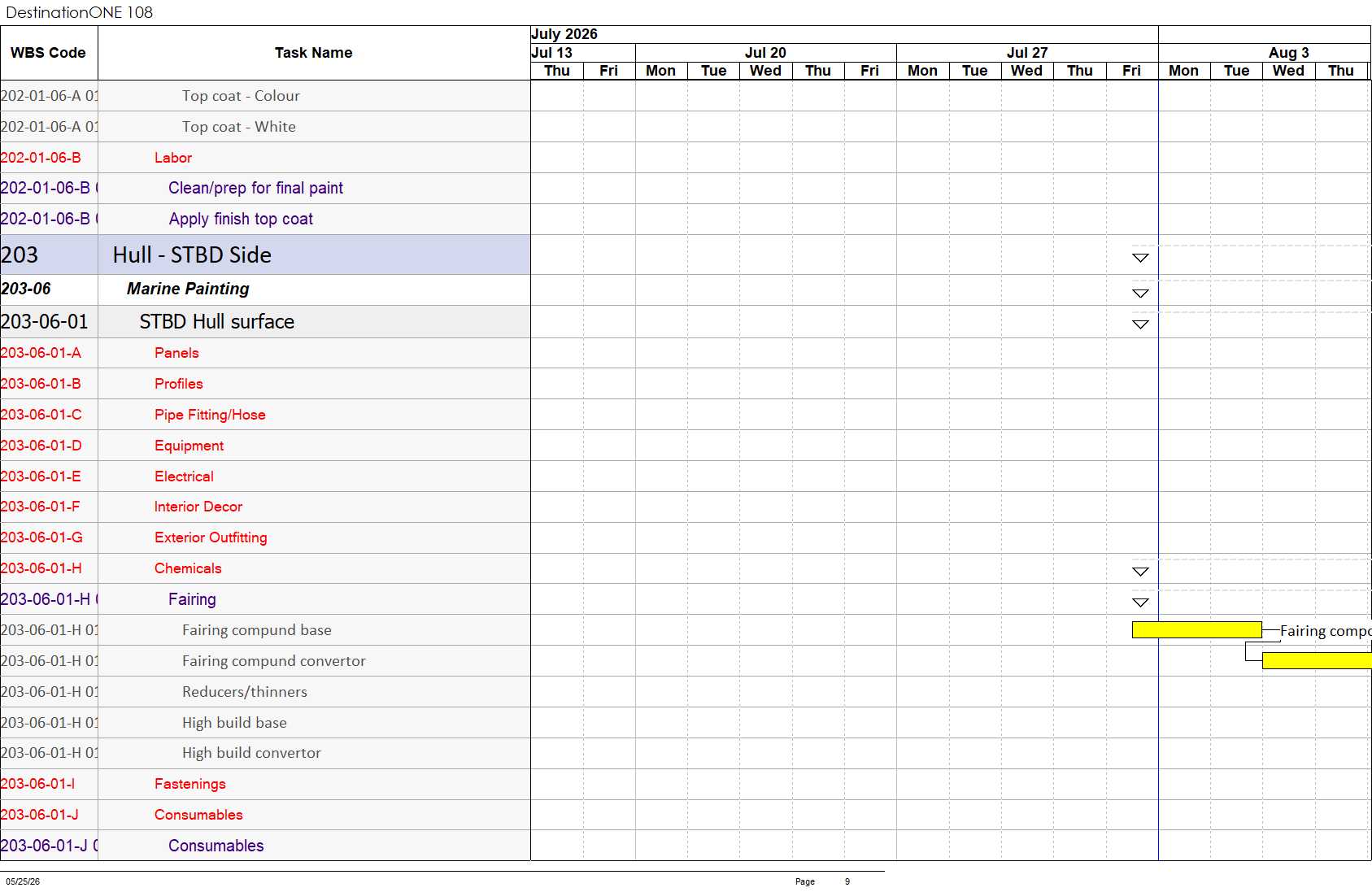The height and width of the screenshot is (892, 1372).
Task: Select the Chemicals task name
Action: click(x=188, y=568)
